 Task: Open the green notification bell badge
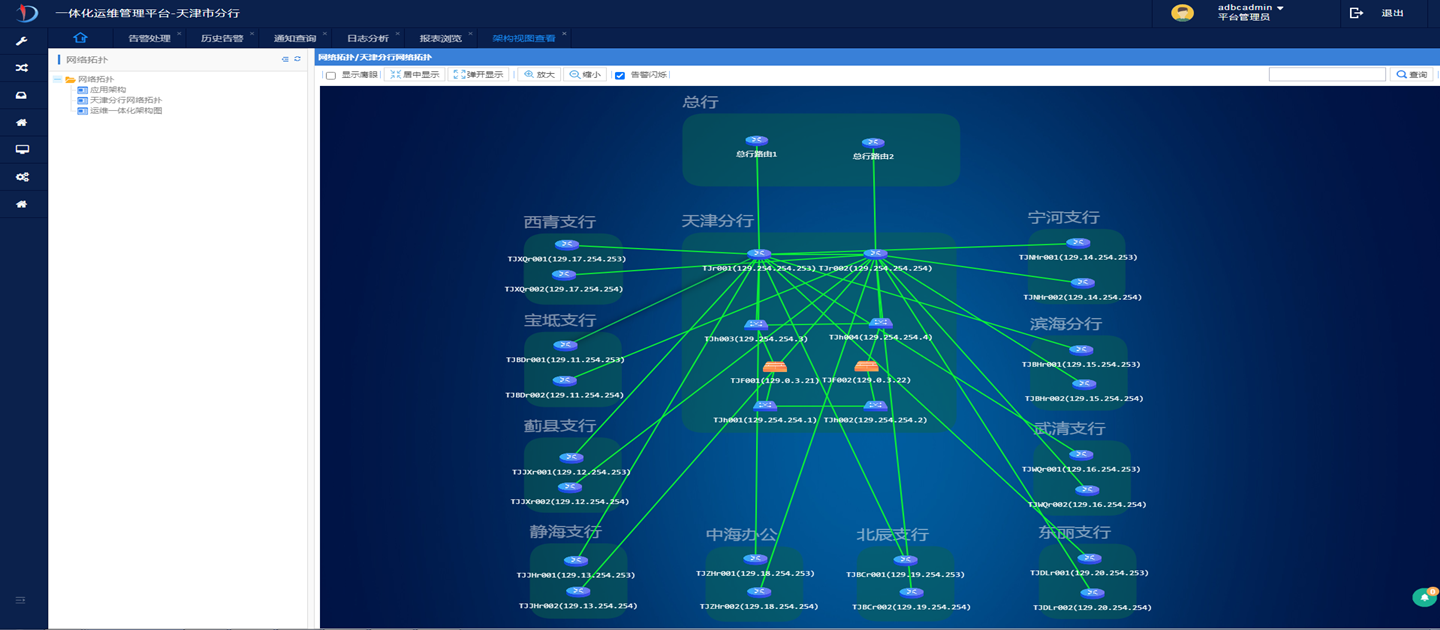pyautogui.click(x=1424, y=597)
